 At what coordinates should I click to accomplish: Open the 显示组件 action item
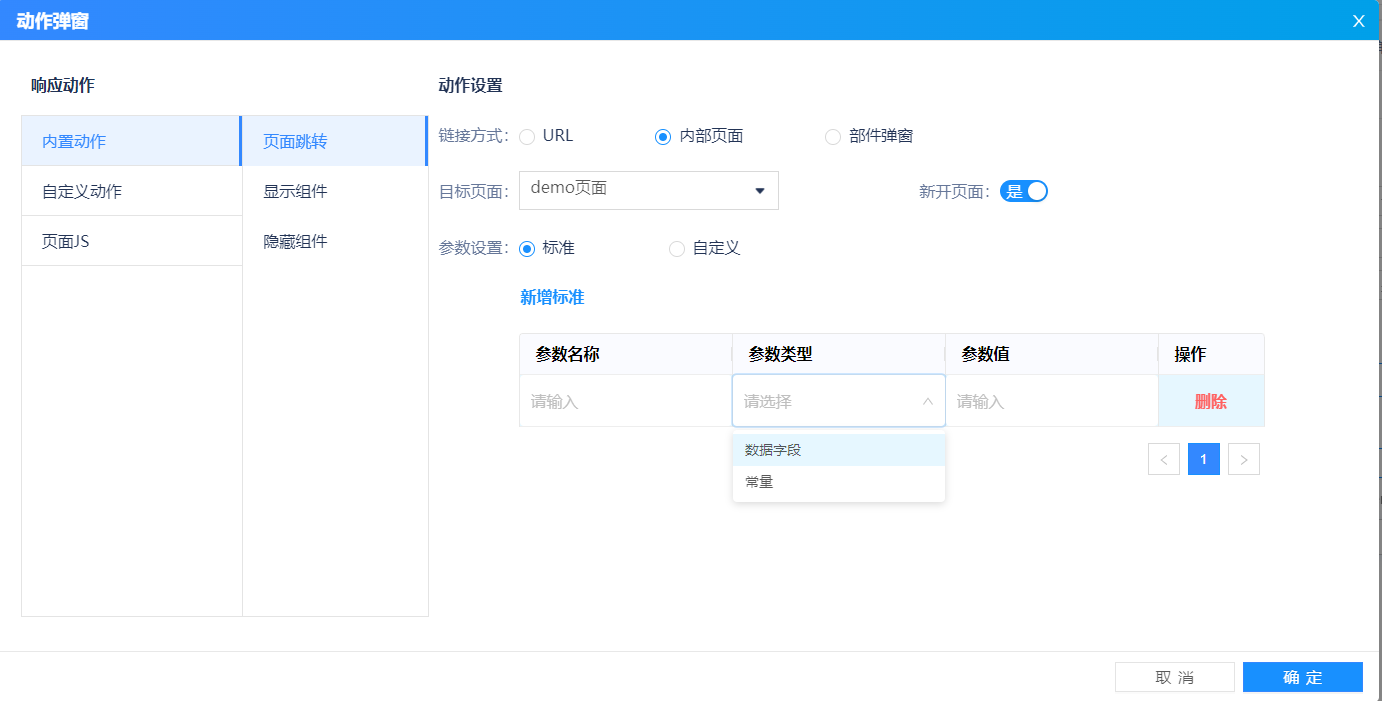click(334, 191)
